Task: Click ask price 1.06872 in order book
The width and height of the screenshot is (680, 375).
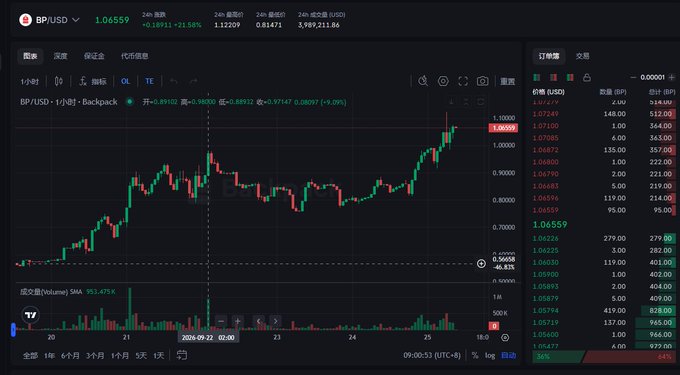Action: pos(546,150)
